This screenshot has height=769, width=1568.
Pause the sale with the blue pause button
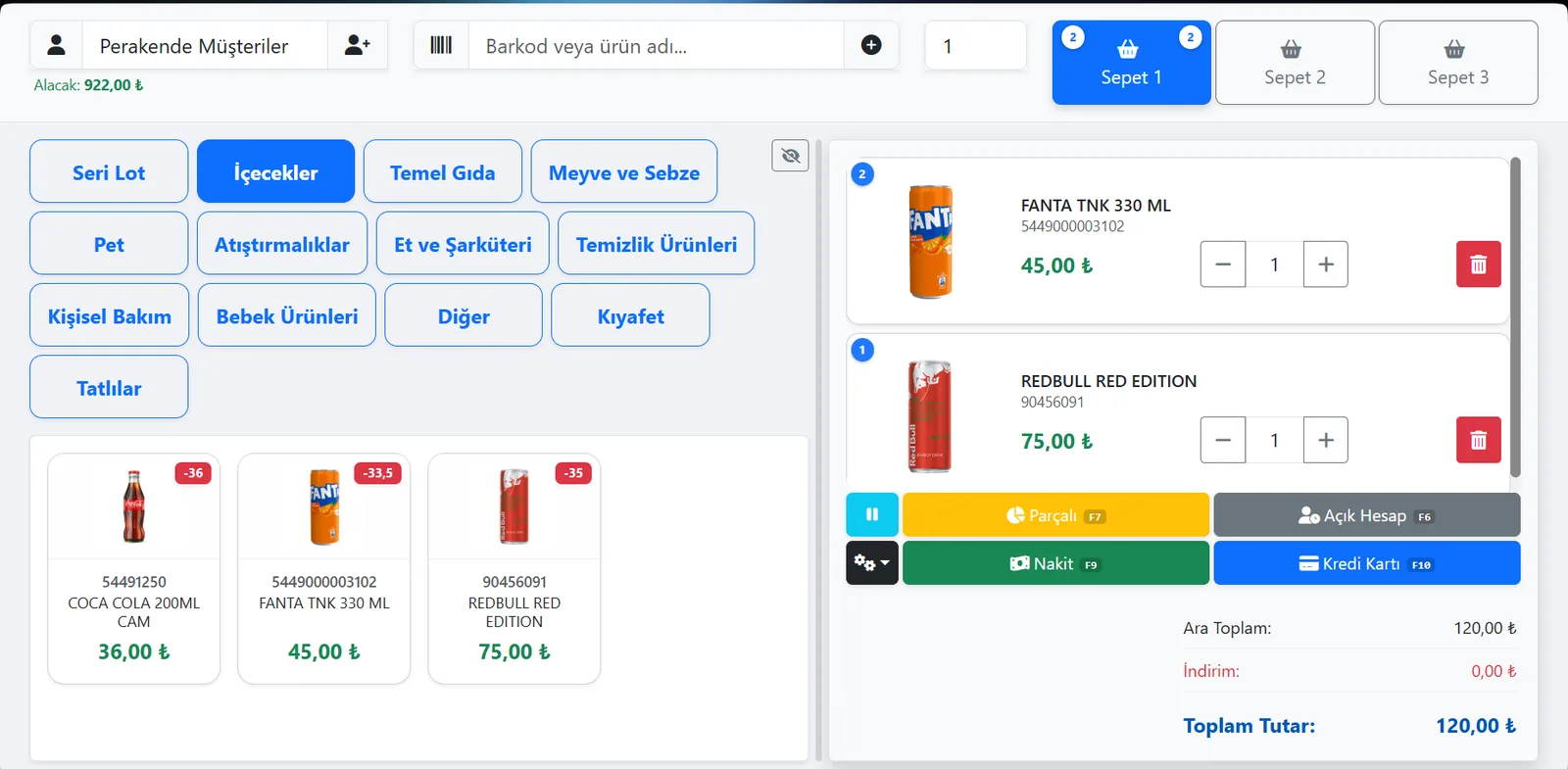(872, 514)
